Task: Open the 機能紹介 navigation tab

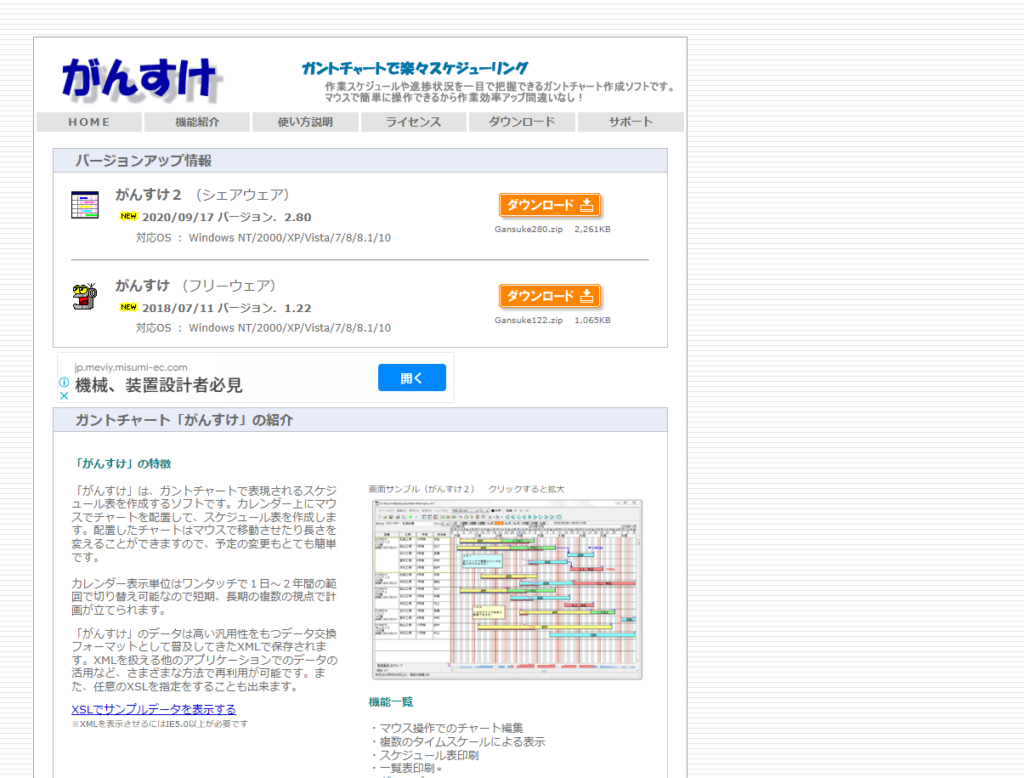Action: pyautogui.click(x=197, y=121)
